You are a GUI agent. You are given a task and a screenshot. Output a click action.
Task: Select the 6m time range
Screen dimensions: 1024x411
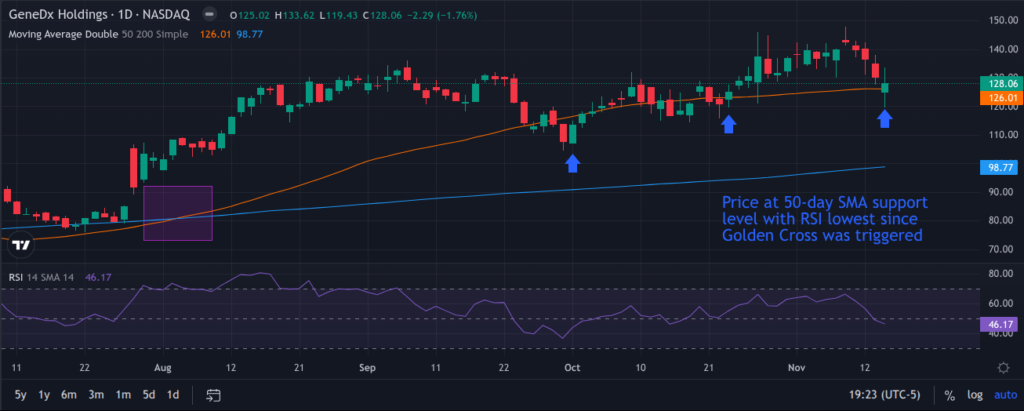click(x=69, y=394)
